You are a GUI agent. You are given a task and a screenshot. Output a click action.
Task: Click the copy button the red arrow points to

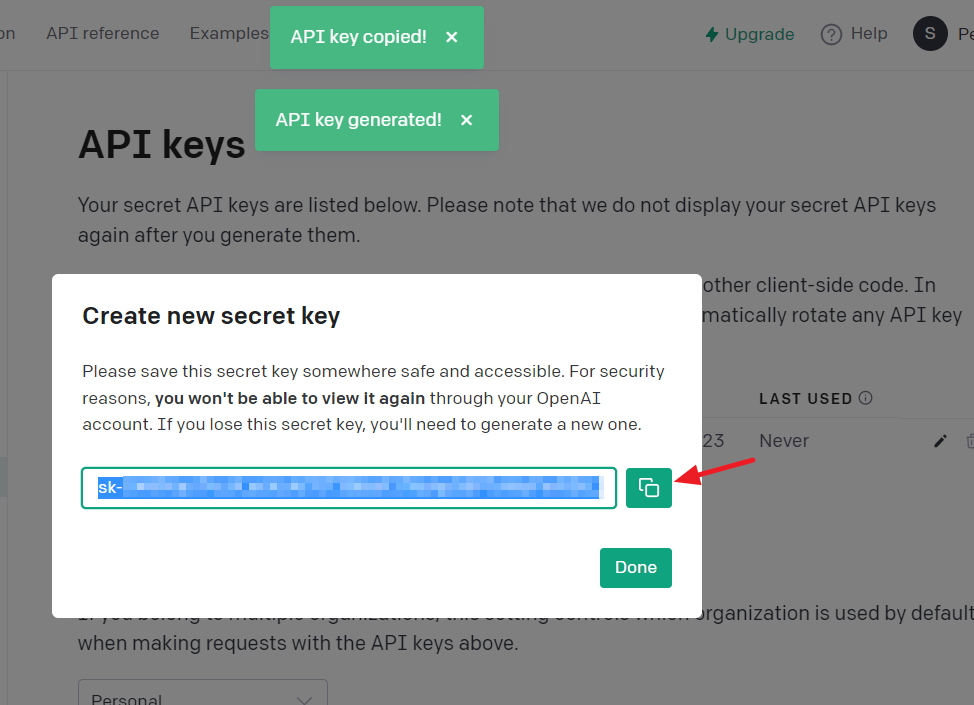648,488
